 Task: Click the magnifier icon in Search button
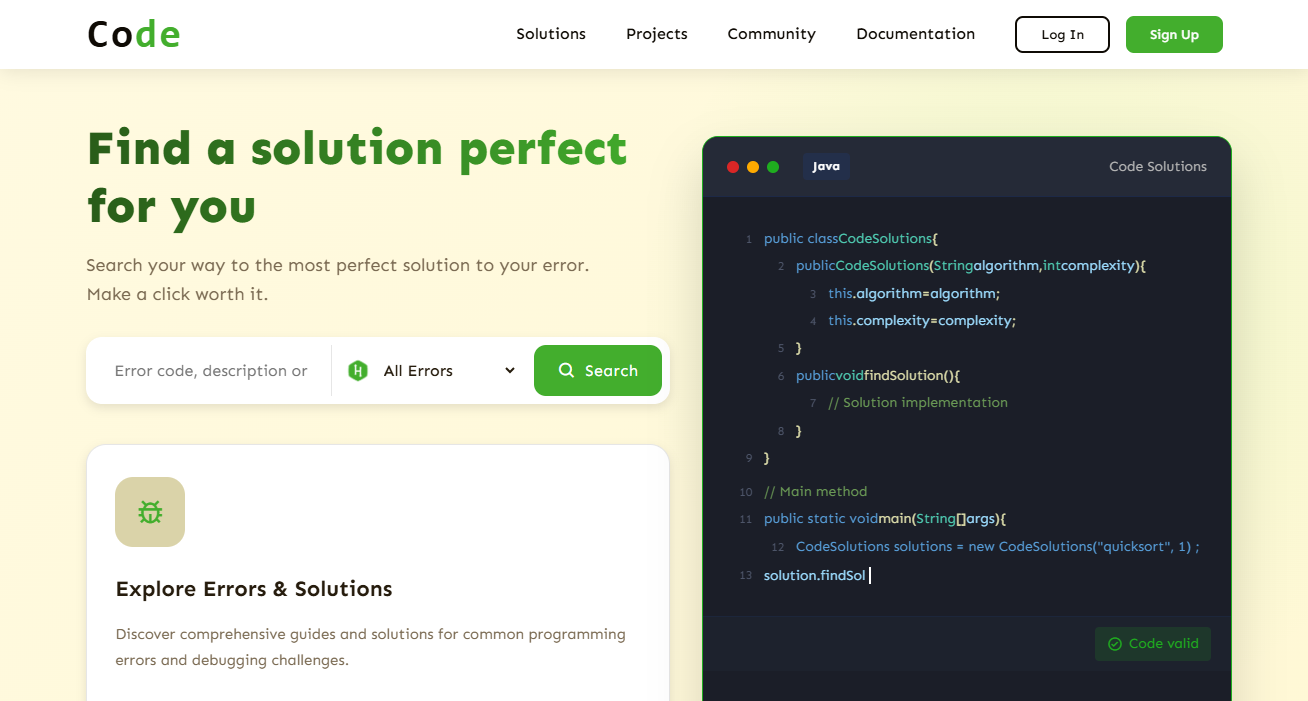(566, 370)
